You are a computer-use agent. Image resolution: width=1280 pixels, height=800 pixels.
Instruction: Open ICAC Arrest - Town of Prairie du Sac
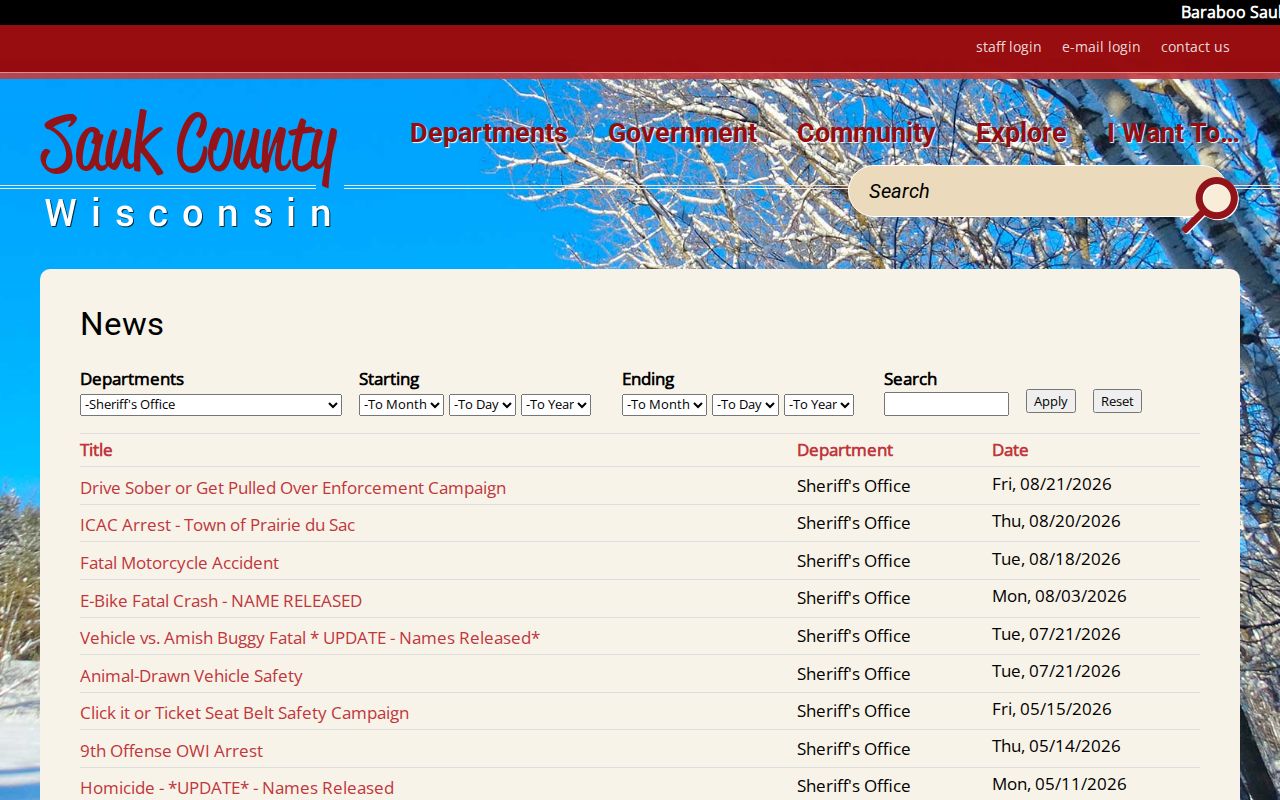coord(217,525)
